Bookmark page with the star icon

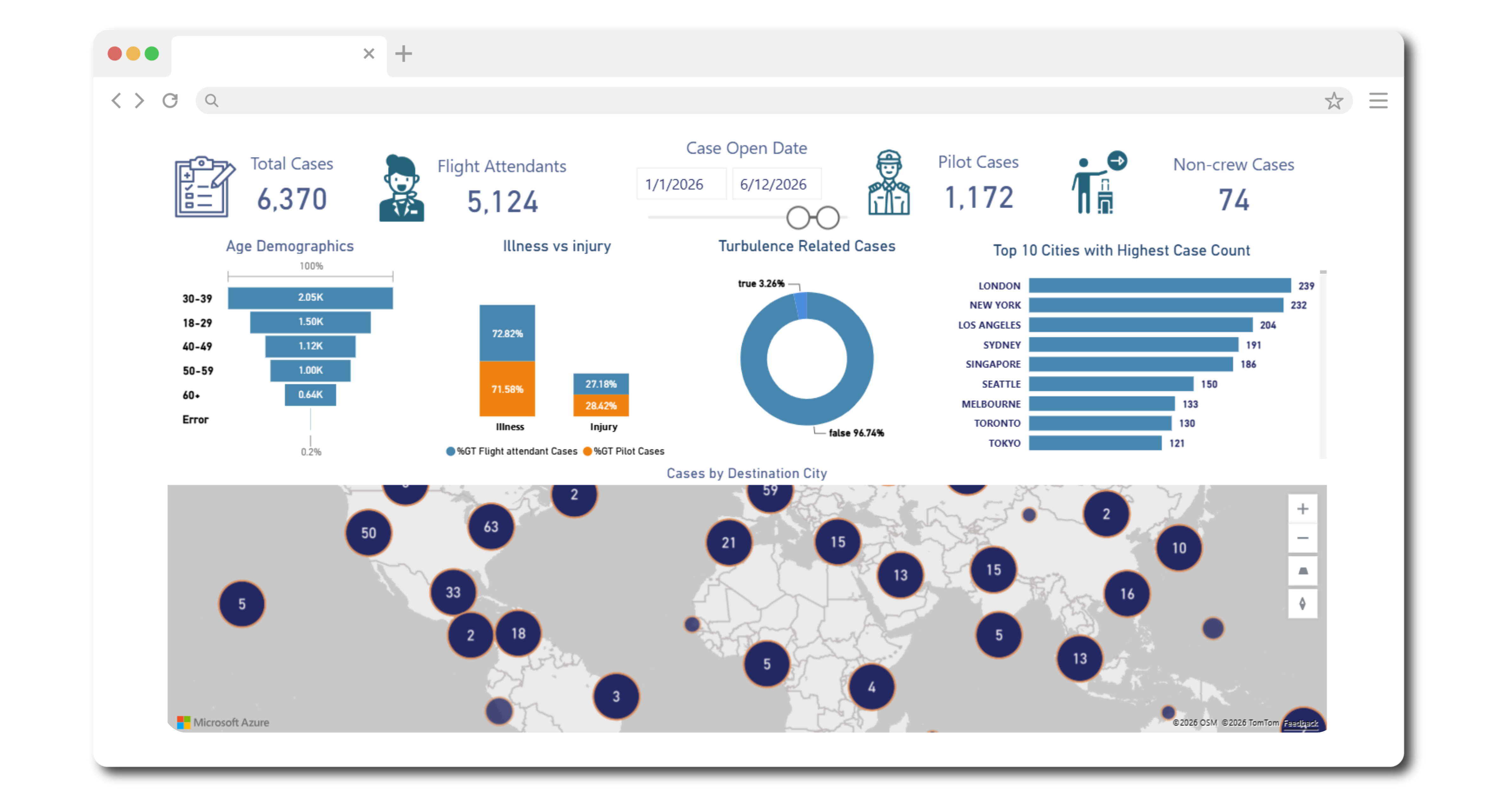tap(1334, 101)
